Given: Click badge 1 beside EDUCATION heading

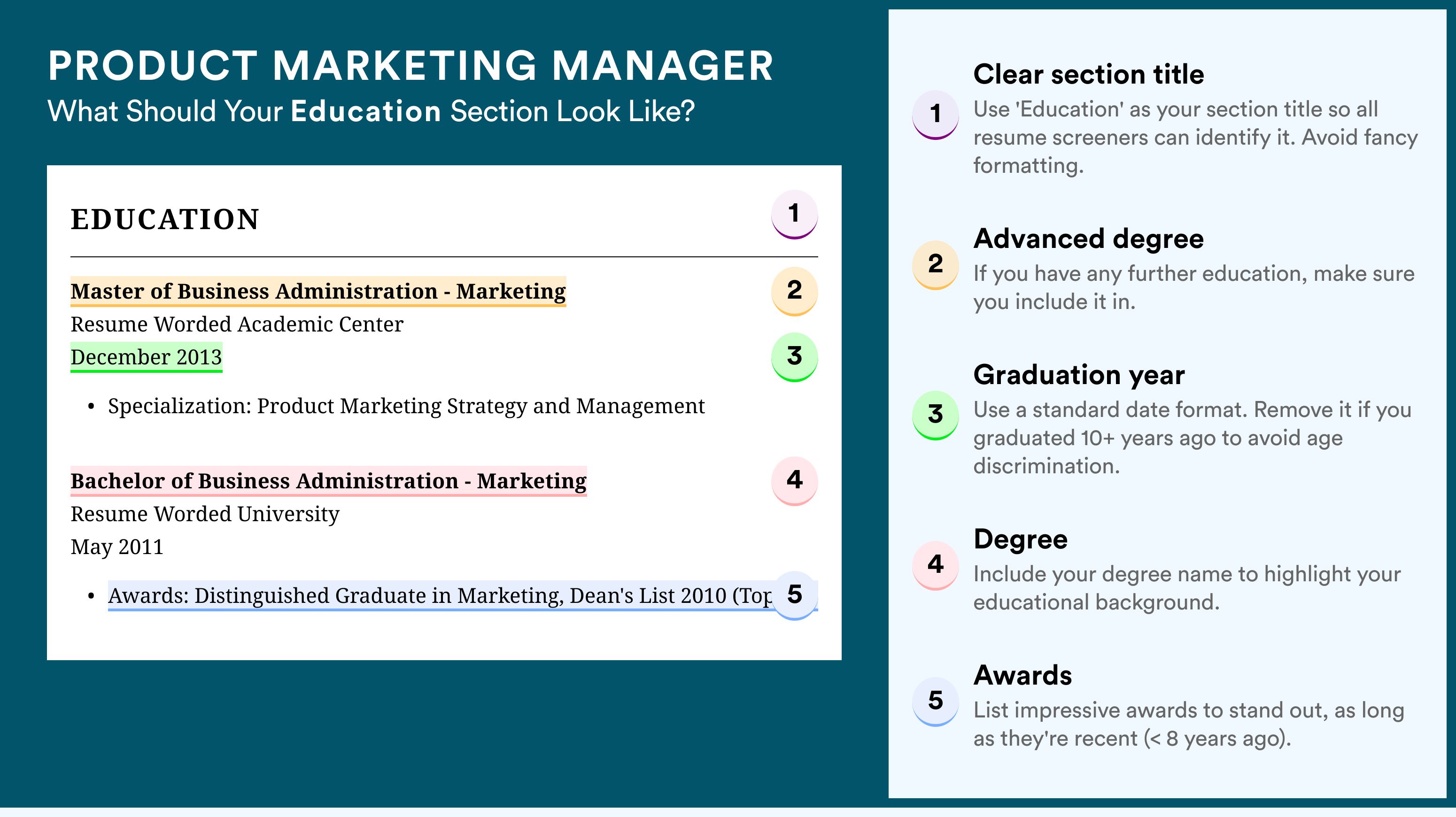Looking at the screenshot, I should 794,214.
